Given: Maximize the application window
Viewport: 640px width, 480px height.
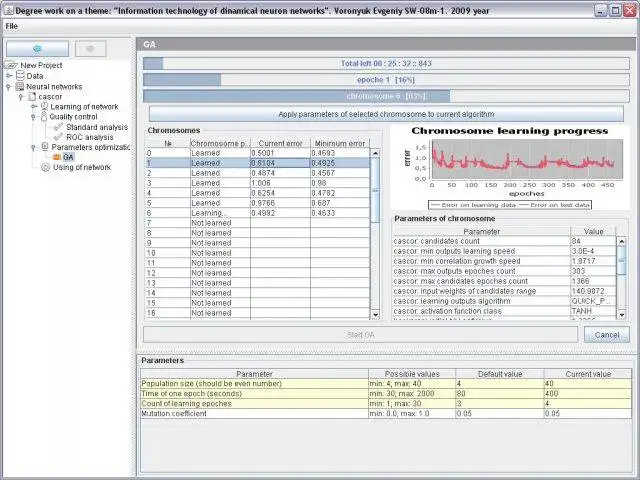Looking at the screenshot, I should coord(615,11).
